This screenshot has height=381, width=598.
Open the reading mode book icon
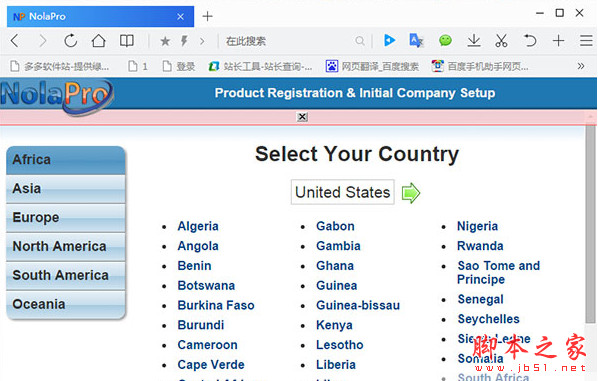127,40
